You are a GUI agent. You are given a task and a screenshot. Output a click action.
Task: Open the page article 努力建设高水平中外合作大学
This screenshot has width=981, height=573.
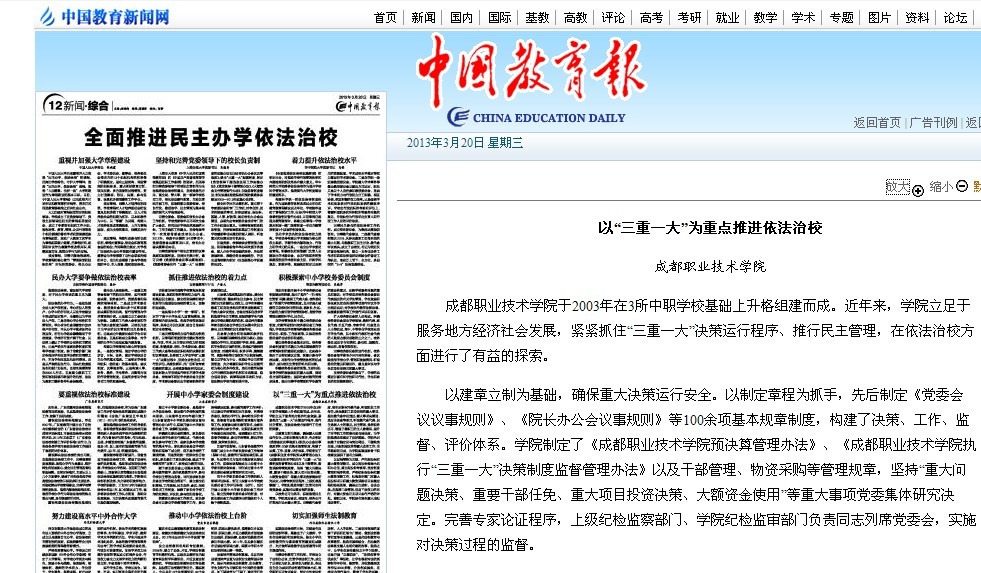[x=94, y=515]
